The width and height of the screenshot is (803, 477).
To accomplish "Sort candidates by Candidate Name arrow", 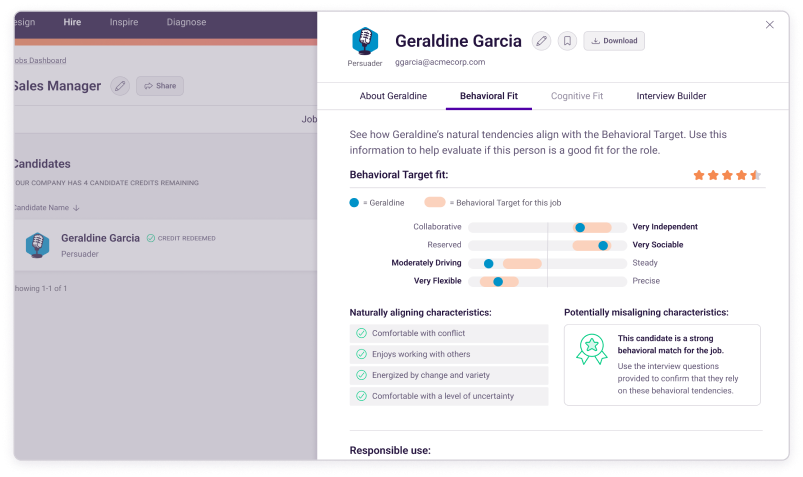I will (76, 208).
